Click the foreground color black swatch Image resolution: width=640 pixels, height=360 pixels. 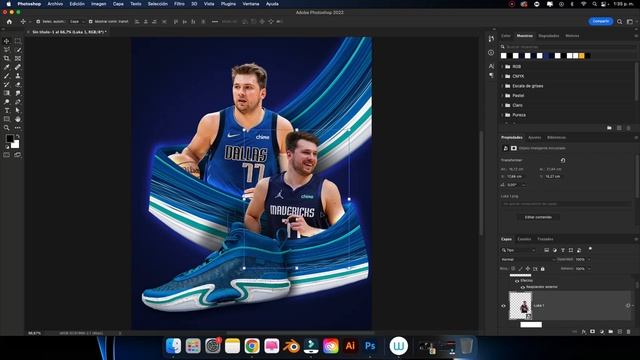[x=10, y=139]
